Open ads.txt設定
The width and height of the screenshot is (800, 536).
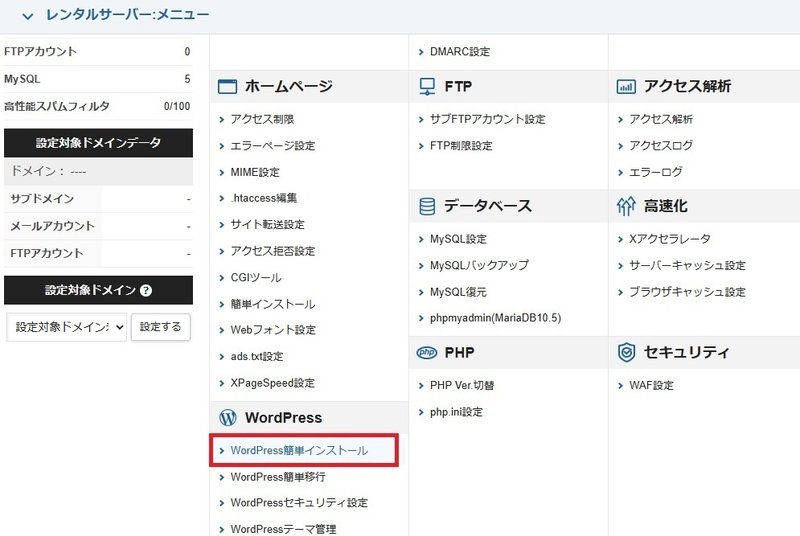(x=257, y=356)
